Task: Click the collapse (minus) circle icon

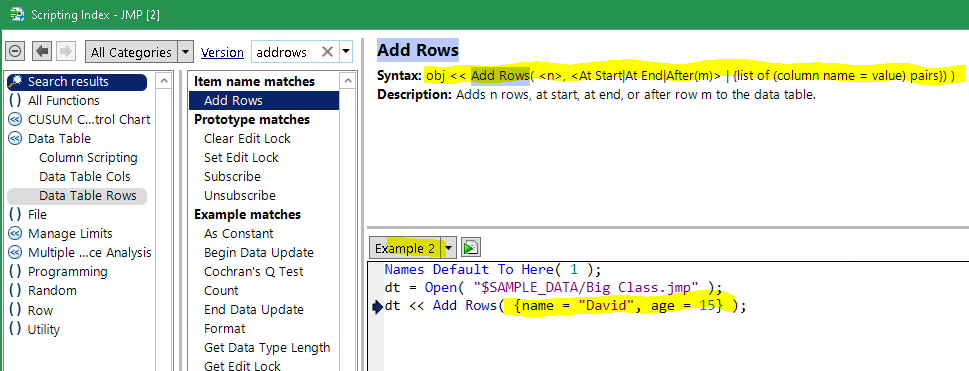Action: coord(15,52)
